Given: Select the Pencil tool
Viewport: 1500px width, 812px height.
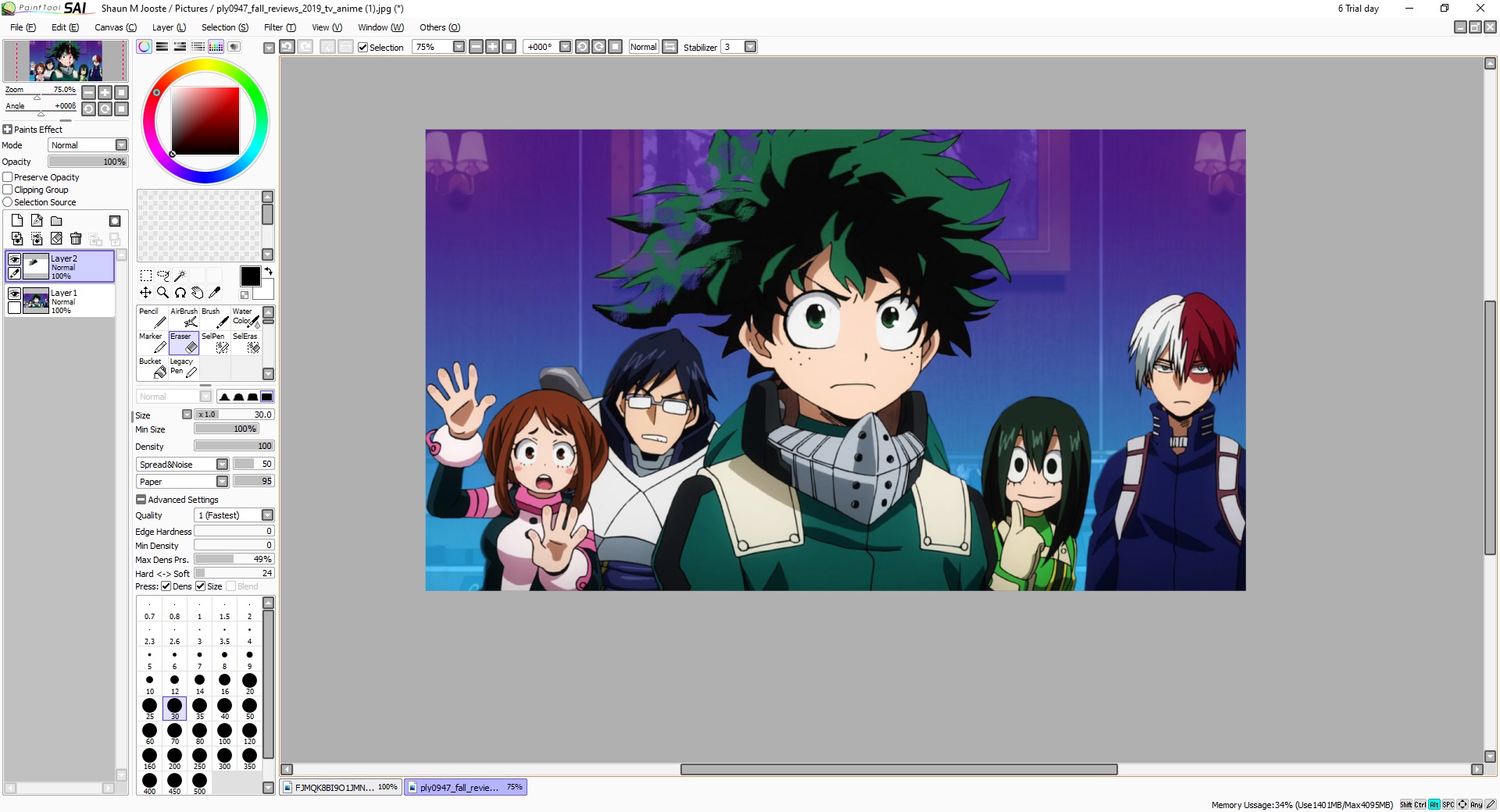Looking at the screenshot, I should [x=152, y=318].
